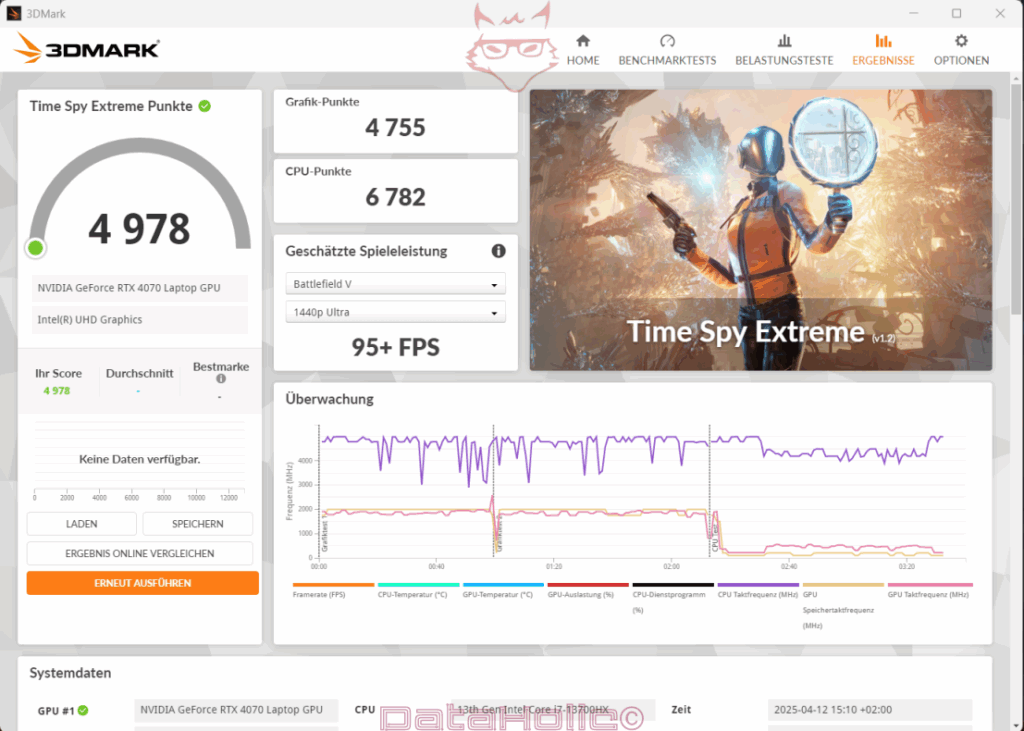Image resolution: width=1024 pixels, height=731 pixels.
Task: Toggle the CPU-Temperatur (°C) legend entry
Action: (418, 591)
